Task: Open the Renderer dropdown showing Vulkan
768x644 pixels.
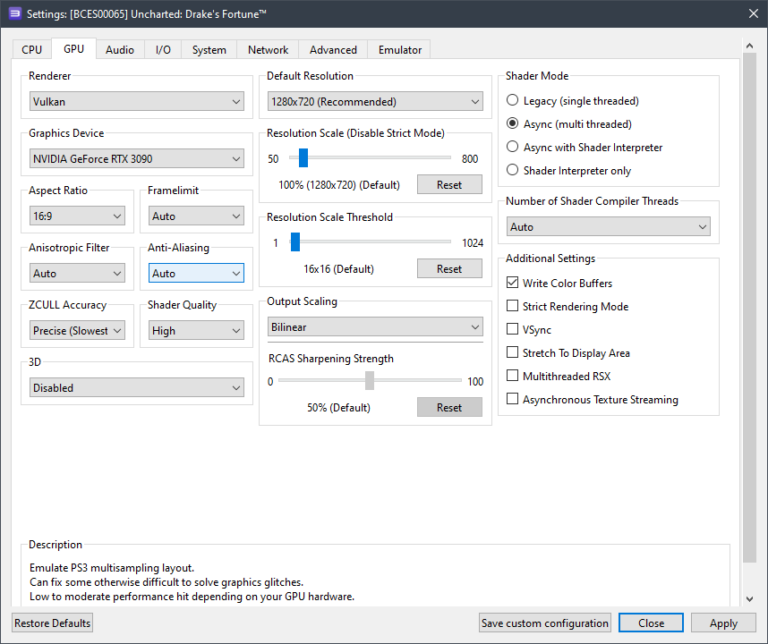Action: click(x=136, y=101)
